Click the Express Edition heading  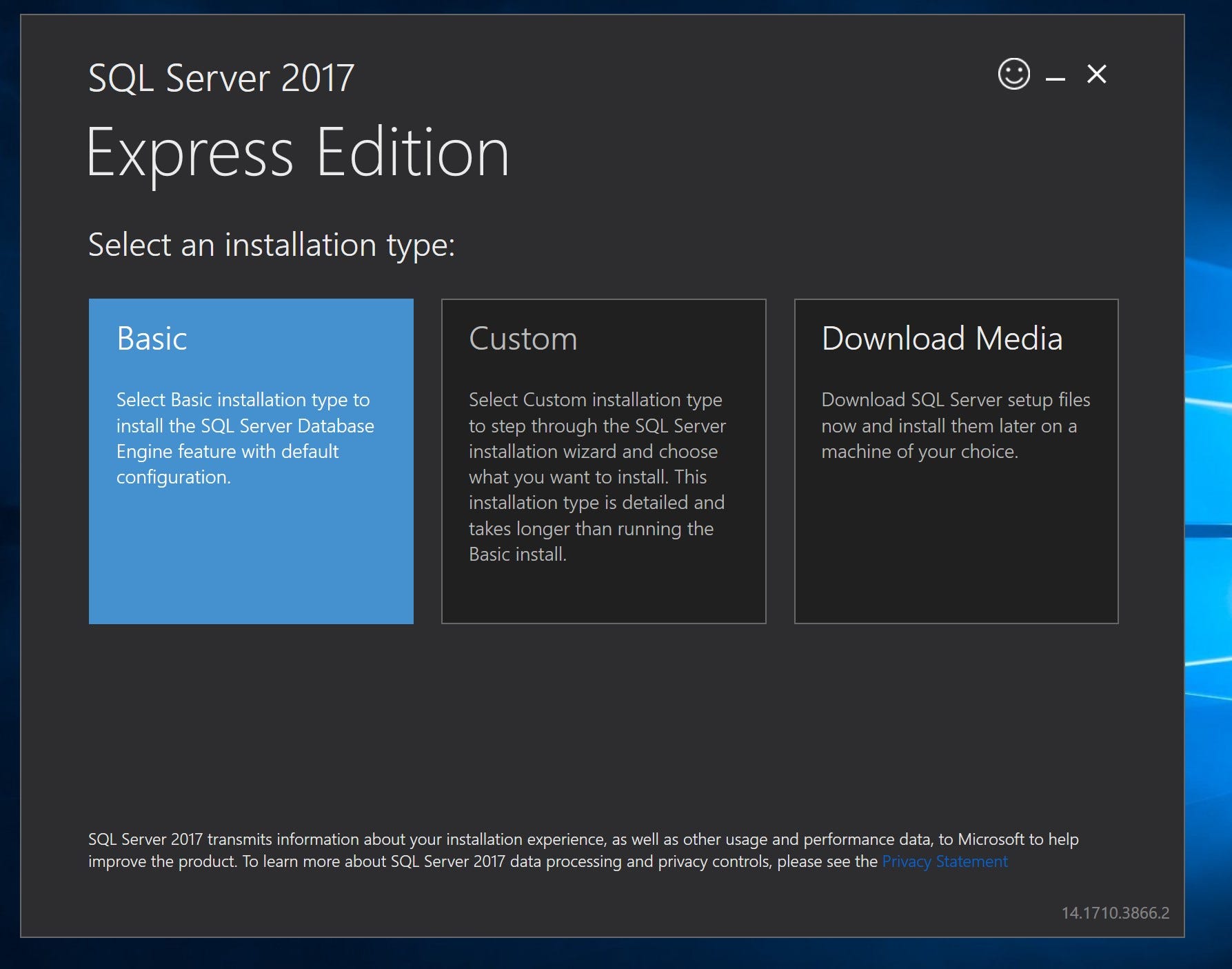(299, 153)
